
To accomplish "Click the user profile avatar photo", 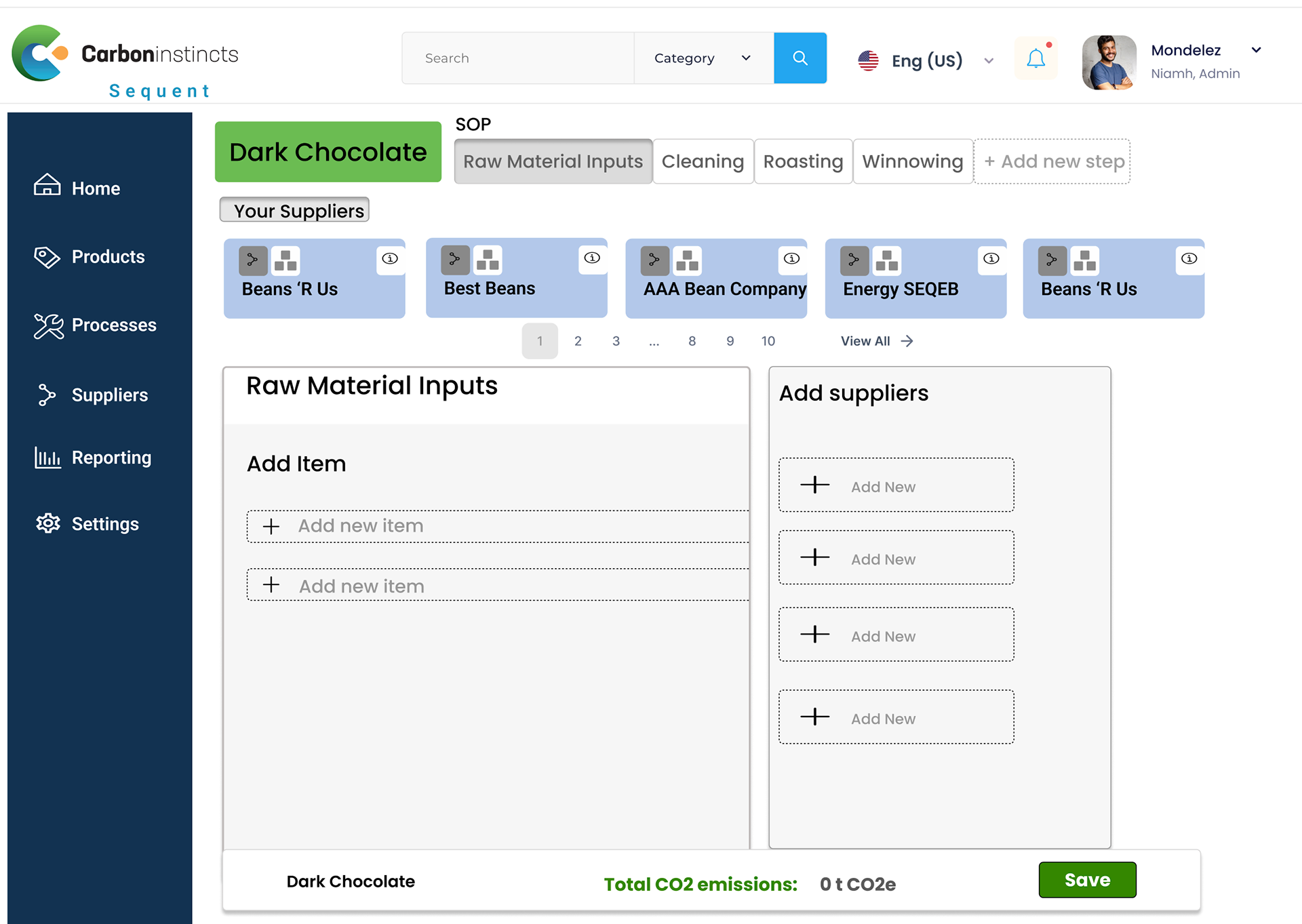I will [x=1109, y=62].
